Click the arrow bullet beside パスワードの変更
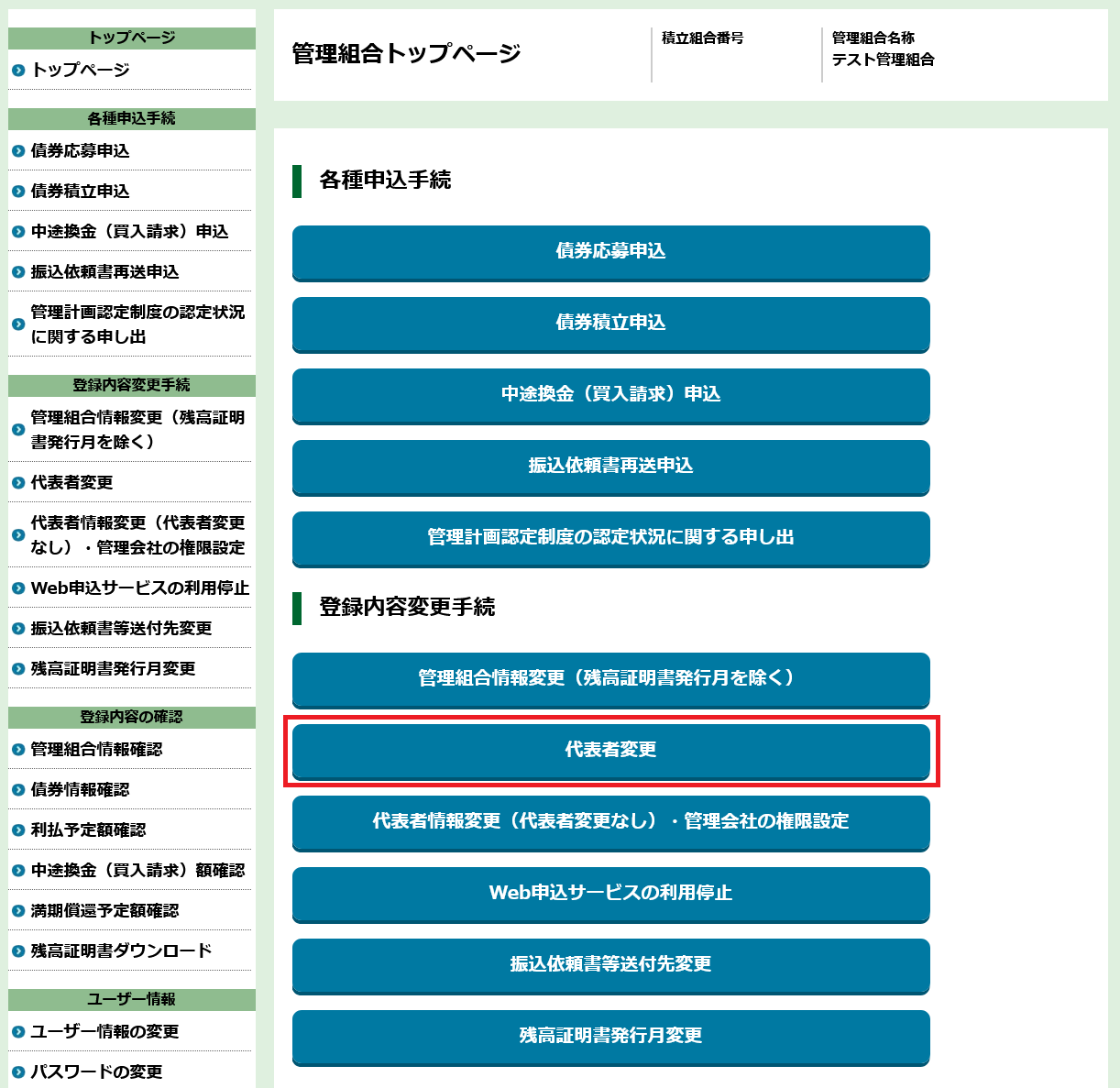Image resolution: width=1120 pixels, height=1088 pixels. (x=17, y=1072)
